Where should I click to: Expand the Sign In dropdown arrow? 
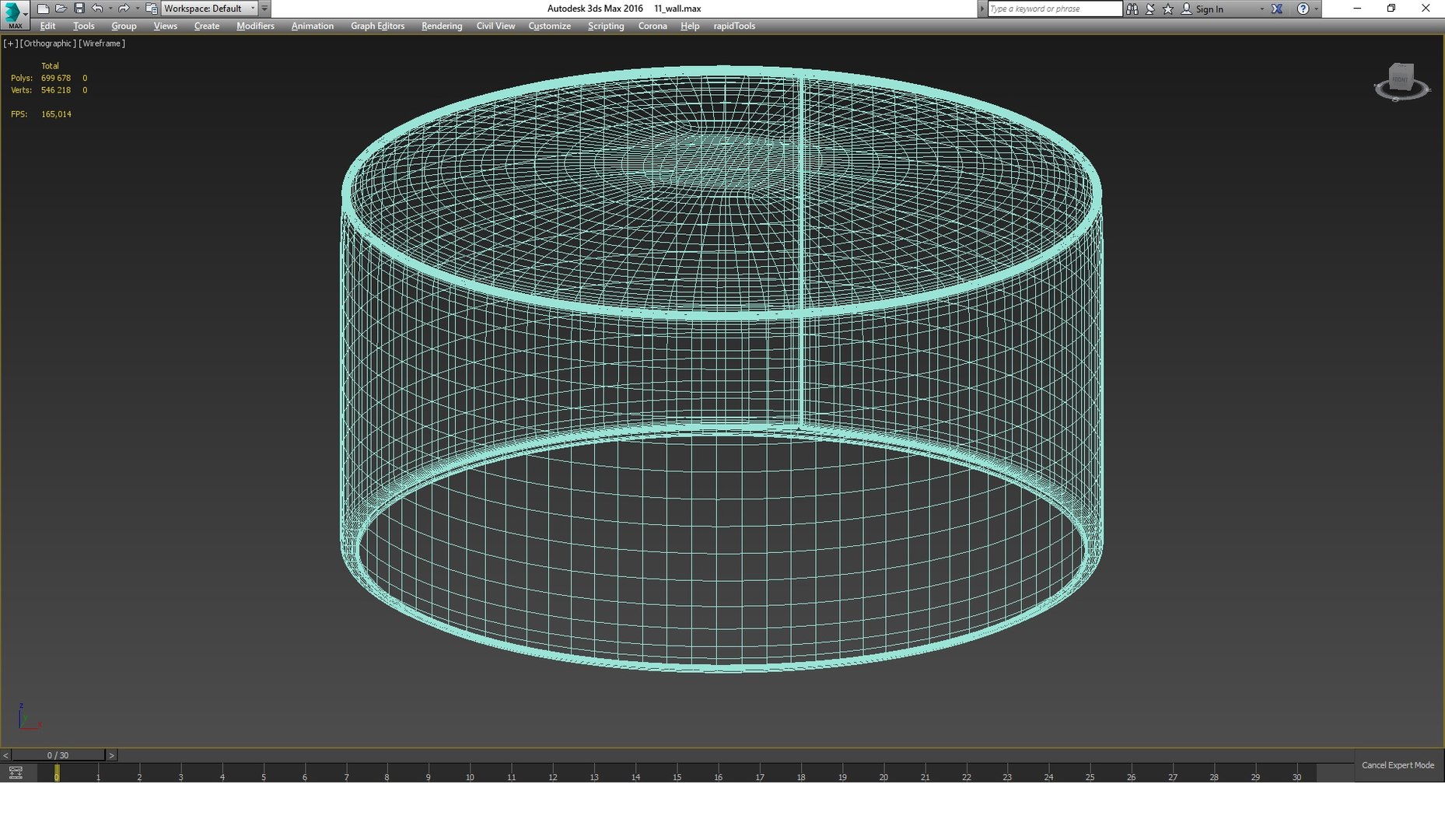[x=1261, y=9]
